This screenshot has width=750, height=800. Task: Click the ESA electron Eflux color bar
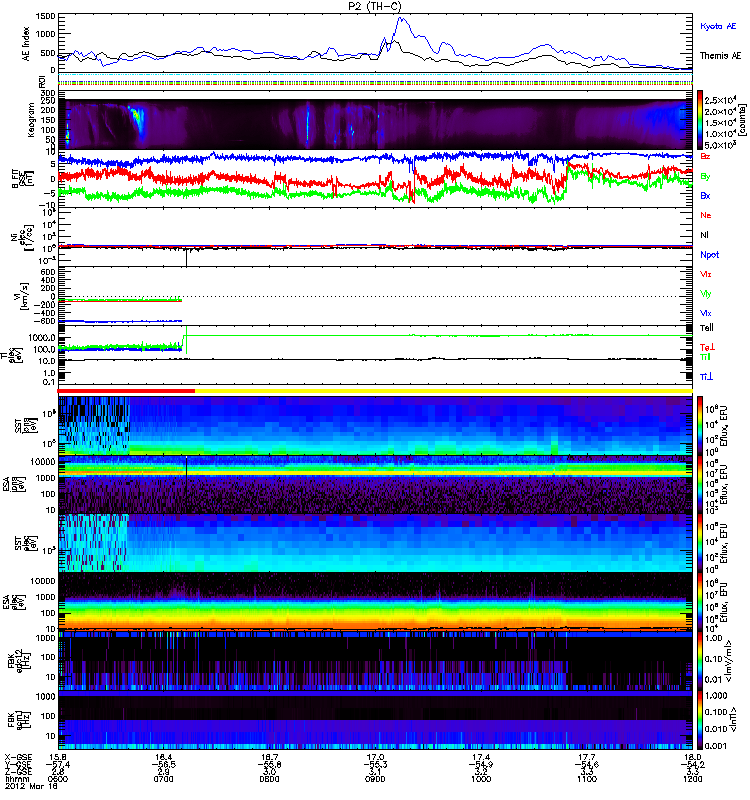coord(701,602)
